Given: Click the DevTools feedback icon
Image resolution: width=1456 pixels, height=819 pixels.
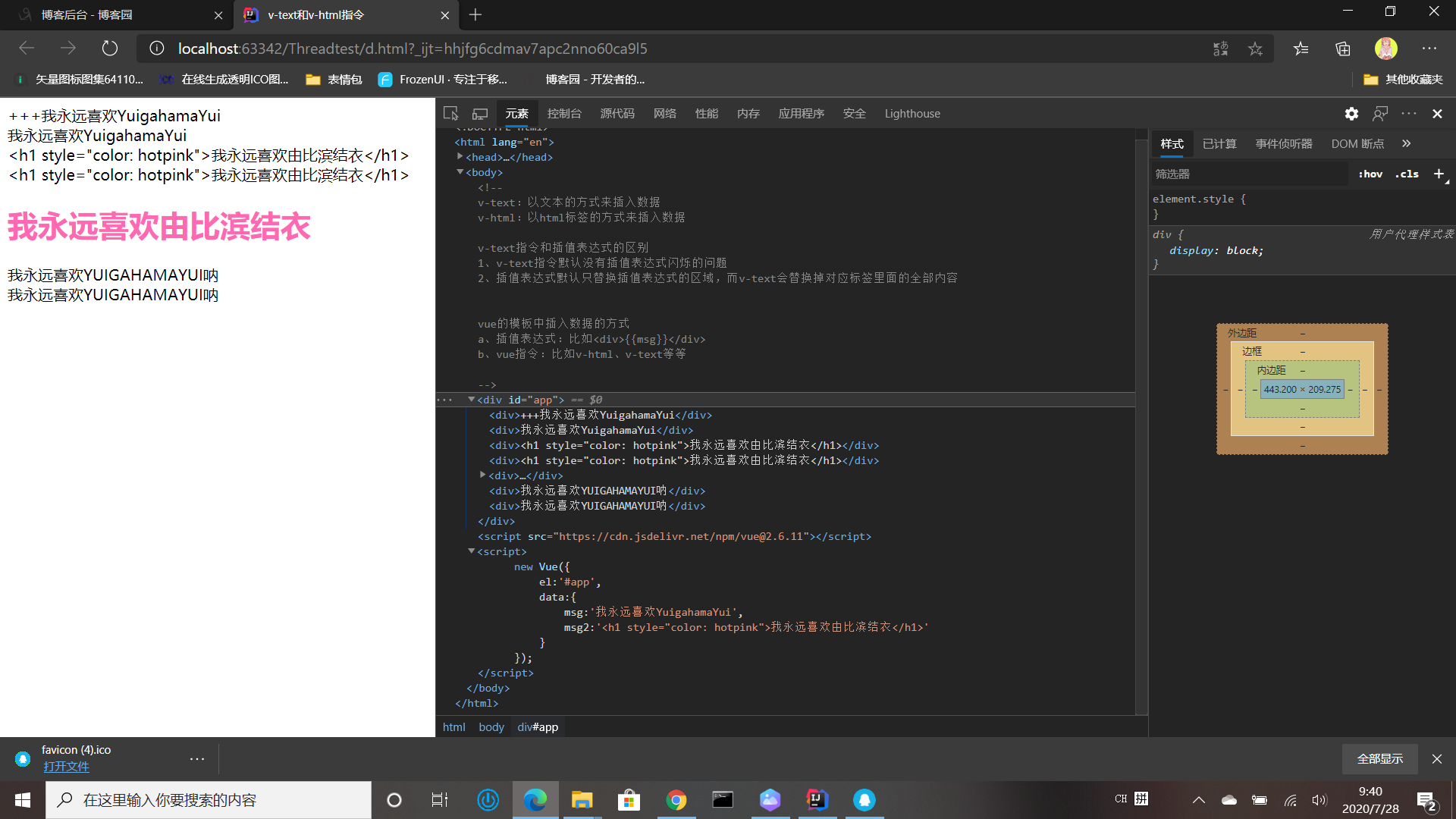Looking at the screenshot, I should click(x=1380, y=114).
